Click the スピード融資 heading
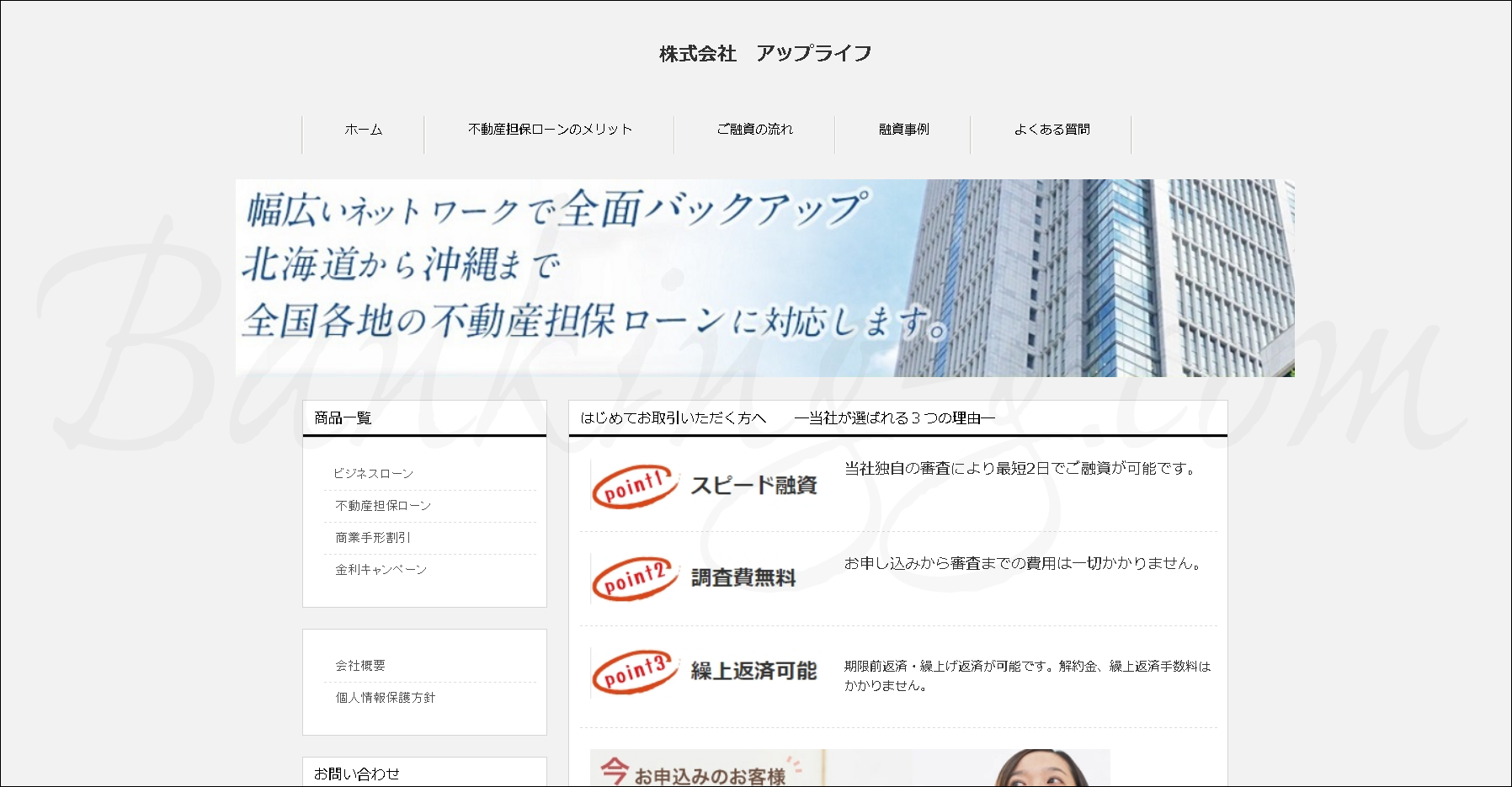Viewport: 1512px width, 787px height. [x=753, y=486]
